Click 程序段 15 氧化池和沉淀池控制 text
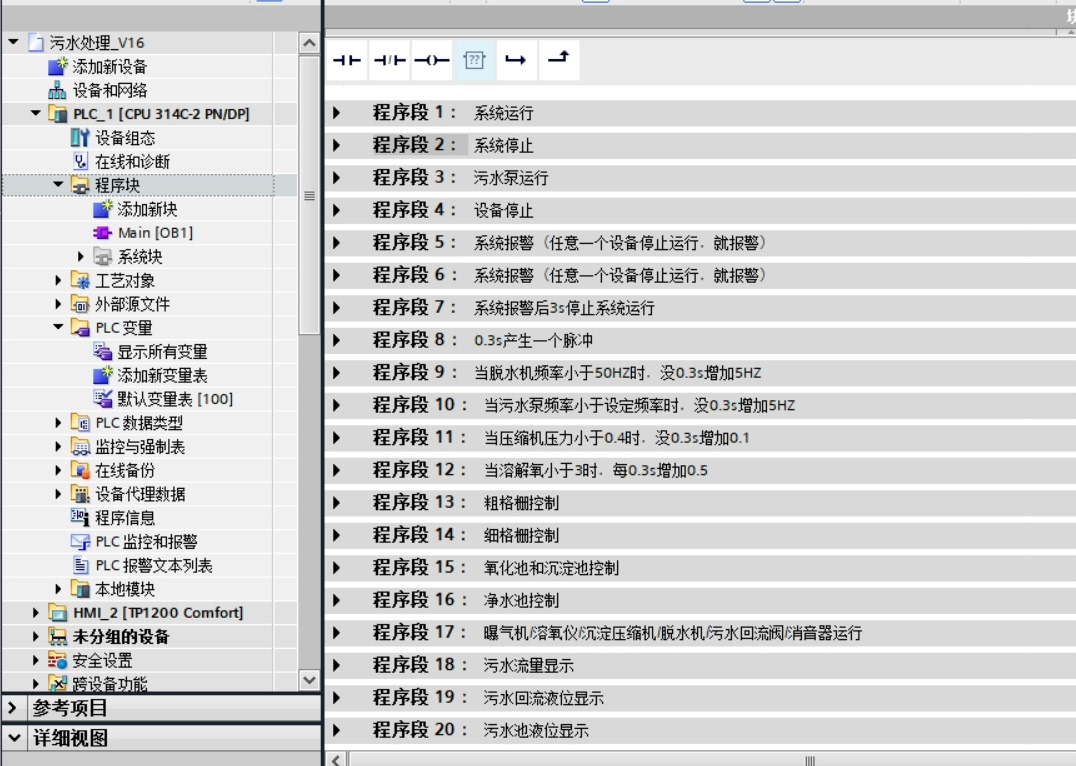1076x766 pixels. (551, 568)
